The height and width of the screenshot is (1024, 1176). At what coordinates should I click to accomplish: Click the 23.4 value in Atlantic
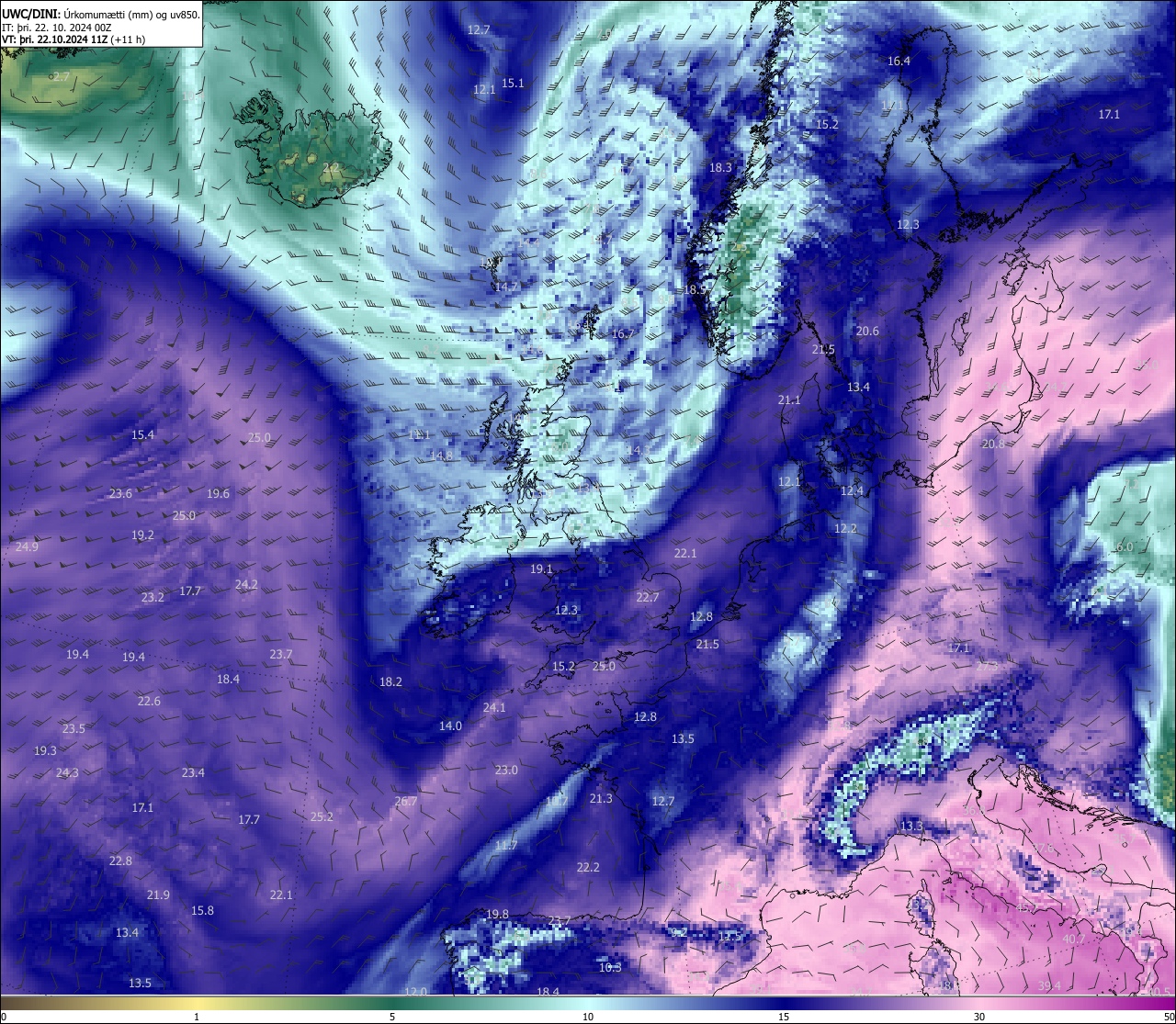tap(193, 772)
